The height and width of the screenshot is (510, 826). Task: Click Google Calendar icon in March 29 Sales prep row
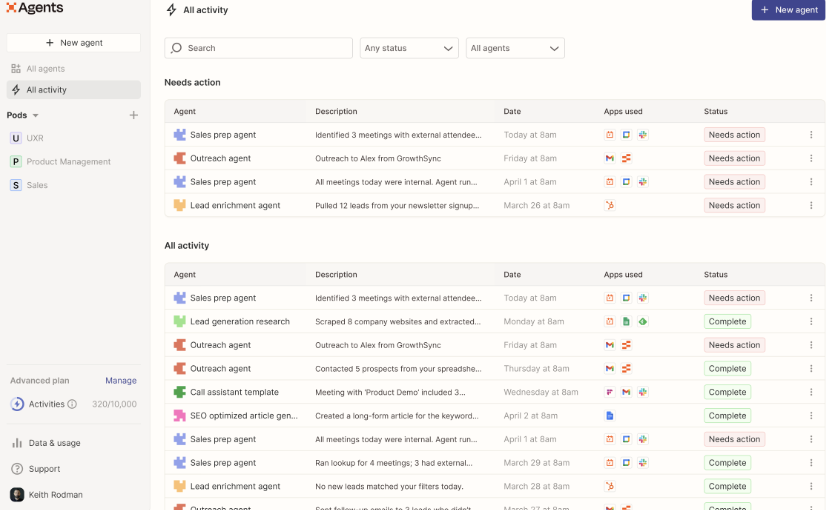(x=626, y=463)
